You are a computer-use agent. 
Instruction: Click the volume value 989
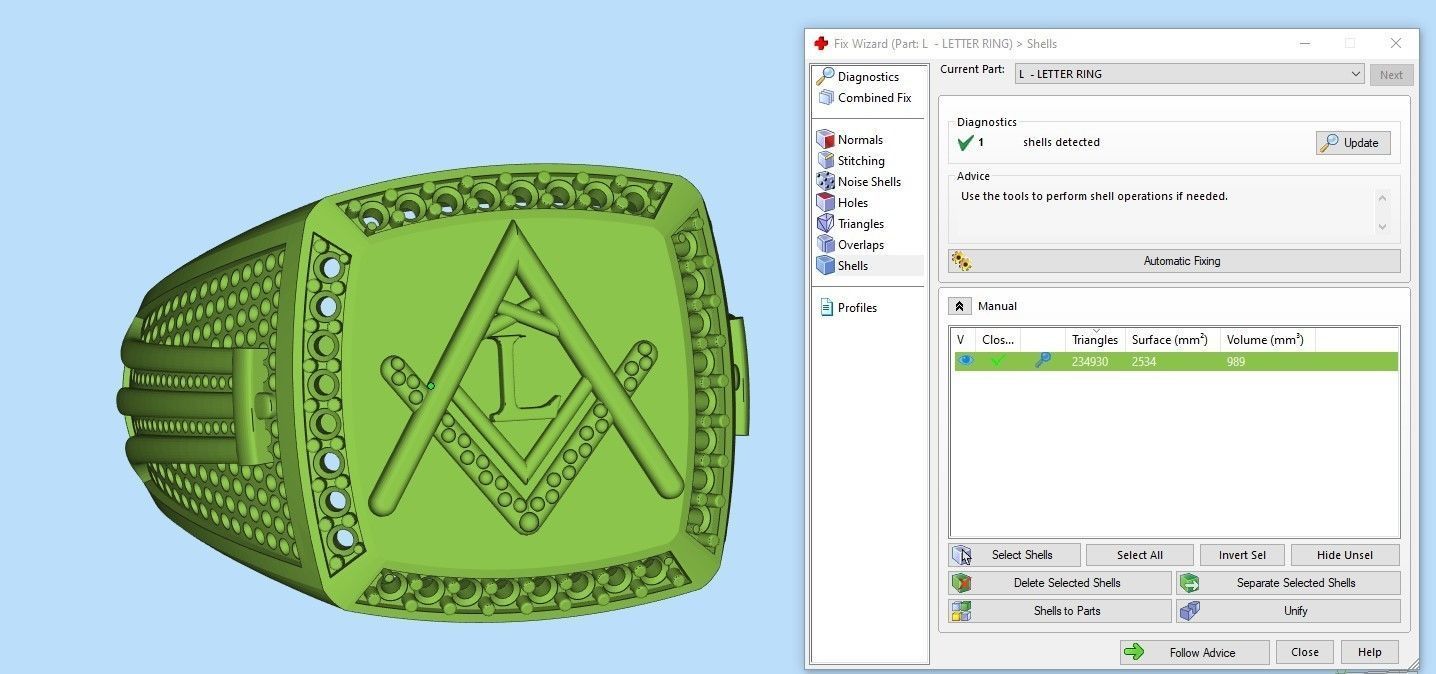tap(1236, 362)
